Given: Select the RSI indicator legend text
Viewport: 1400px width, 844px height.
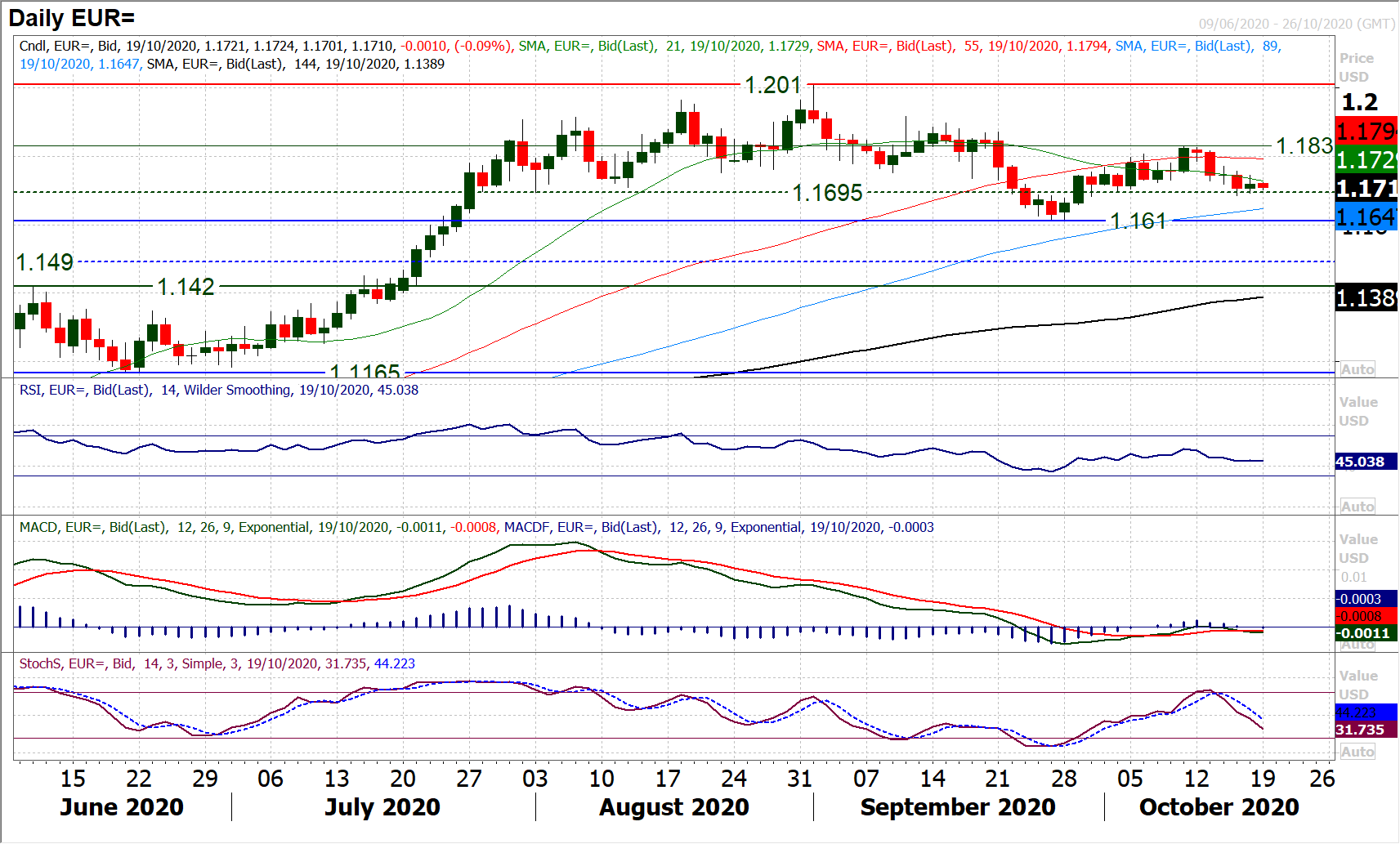Looking at the screenshot, I should tap(218, 391).
